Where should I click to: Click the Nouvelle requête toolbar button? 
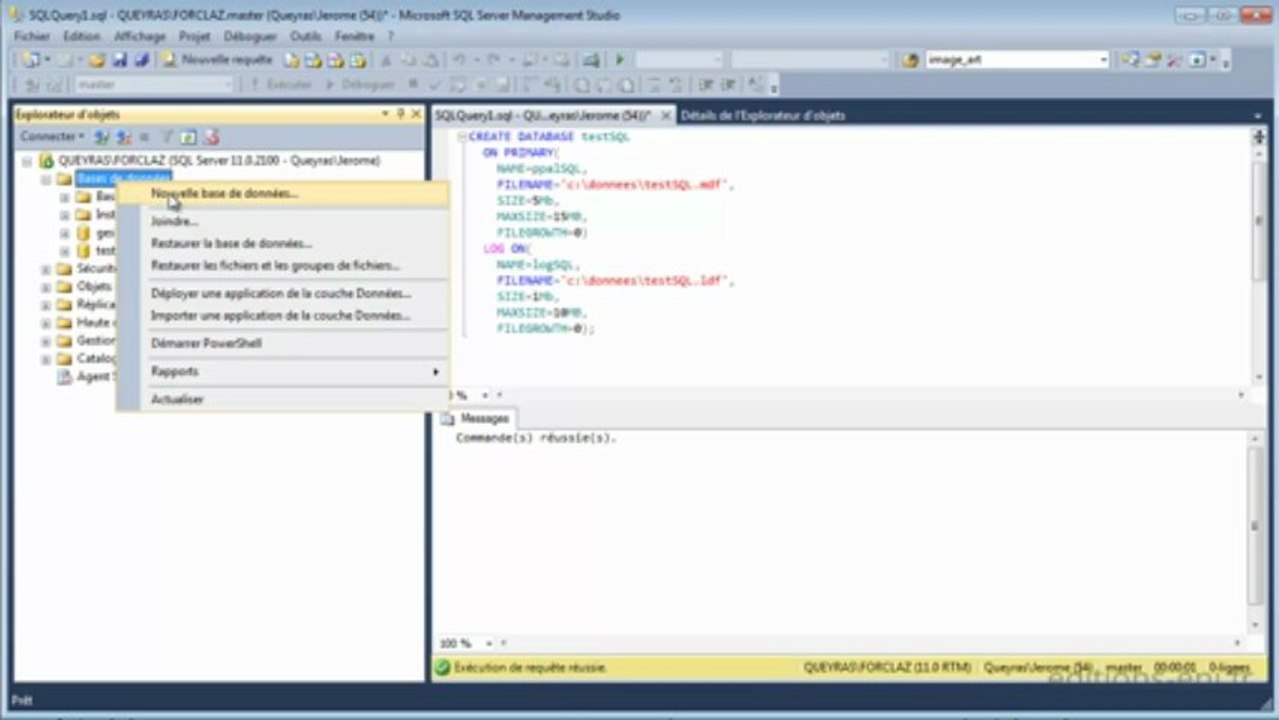tap(217, 60)
